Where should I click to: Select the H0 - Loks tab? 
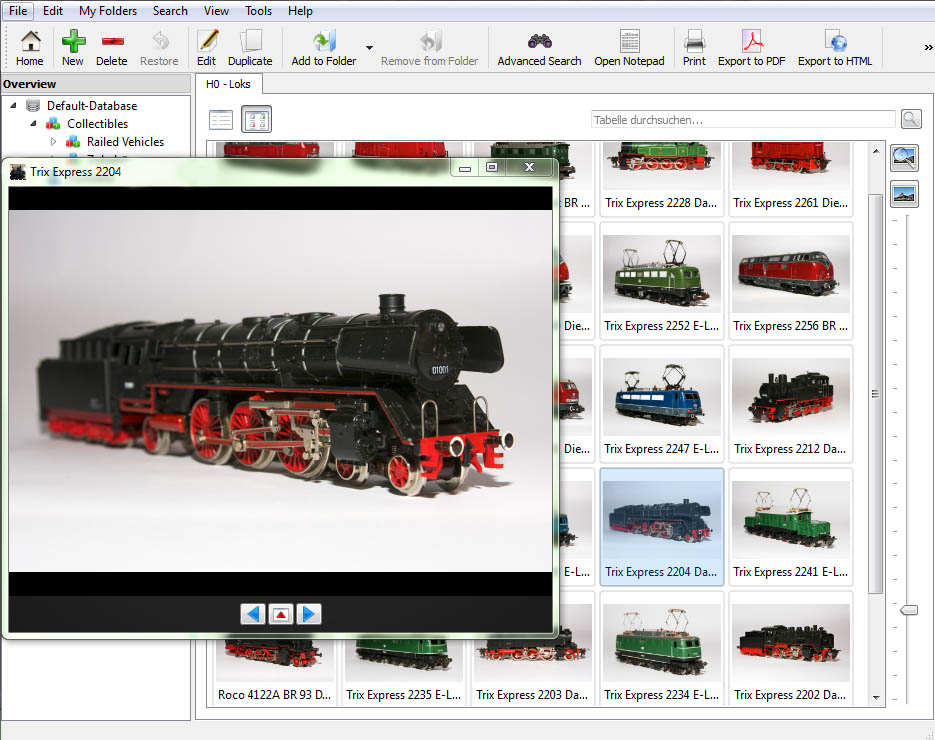228,84
